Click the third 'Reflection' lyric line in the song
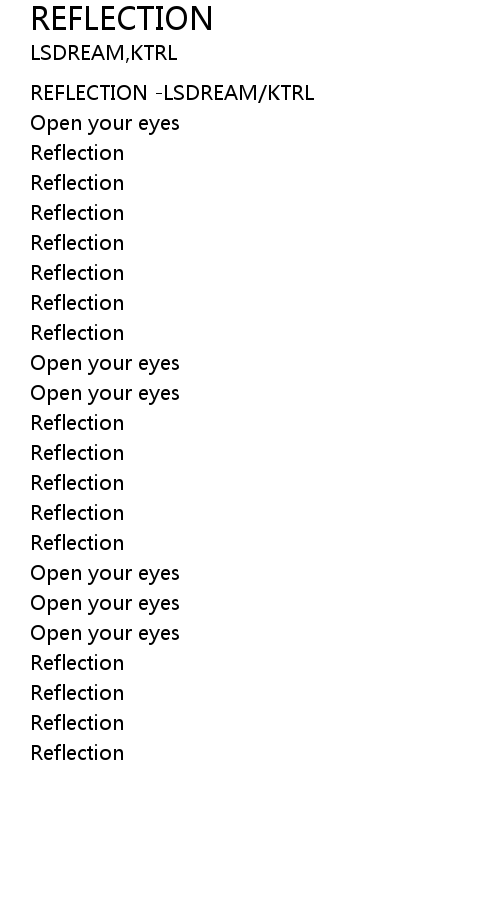The image size is (500, 910). point(77,213)
